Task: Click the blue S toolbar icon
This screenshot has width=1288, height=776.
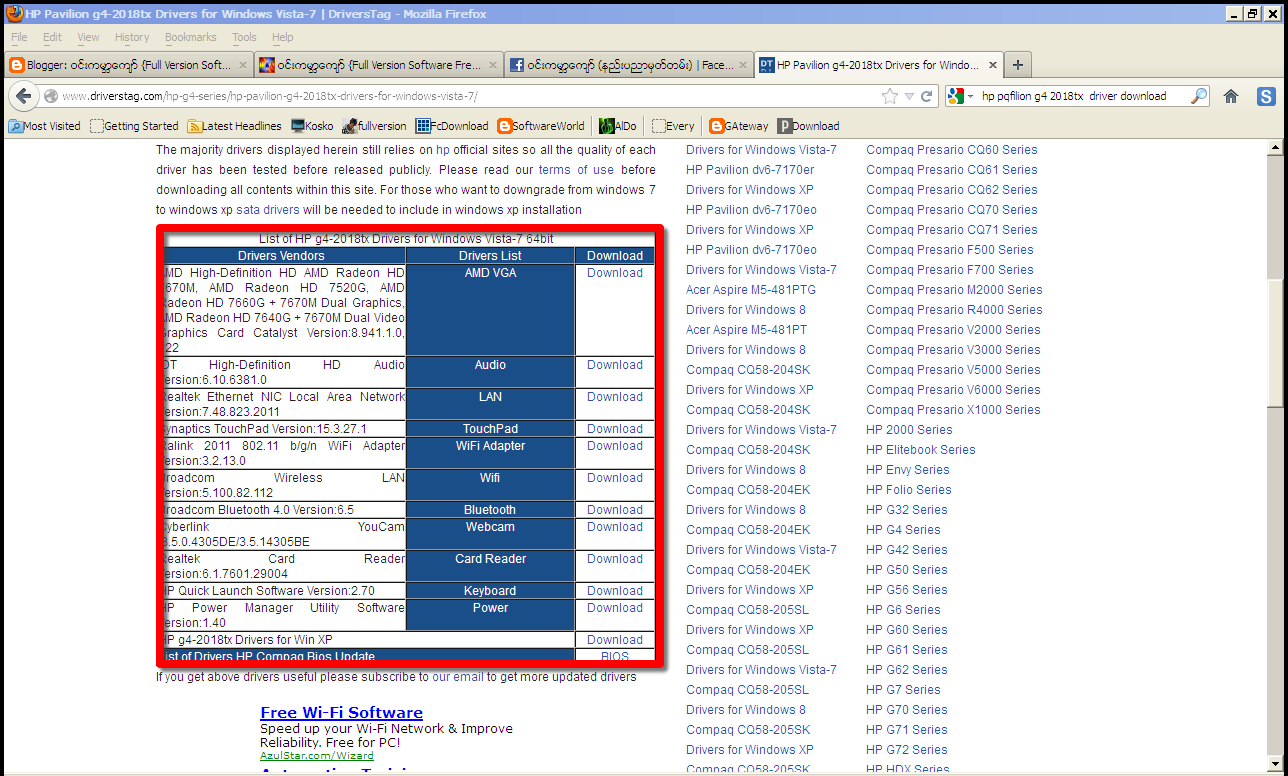Action: click(x=1266, y=96)
